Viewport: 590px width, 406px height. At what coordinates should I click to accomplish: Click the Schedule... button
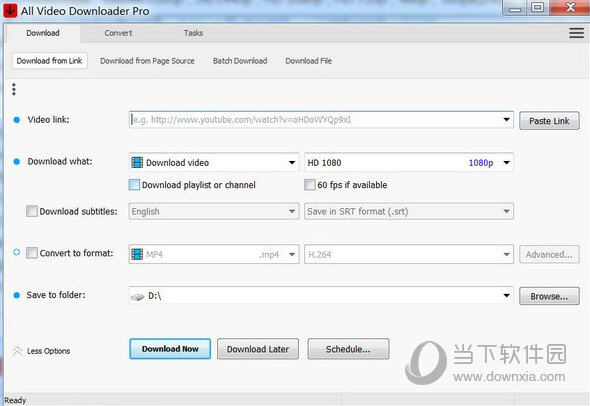tap(348, 349)
